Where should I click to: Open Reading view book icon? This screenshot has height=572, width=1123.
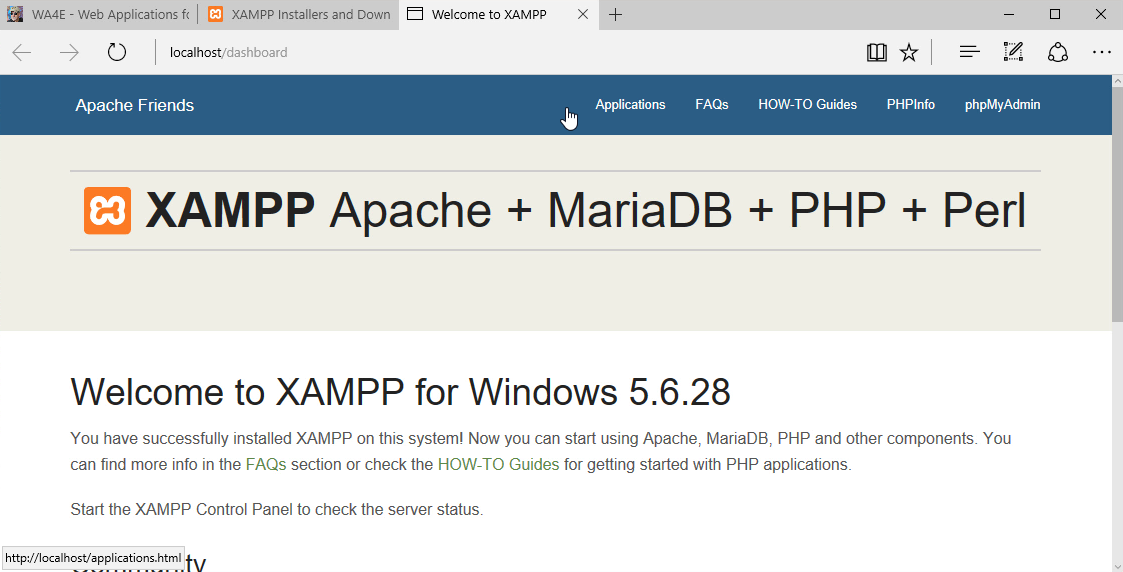876,53
